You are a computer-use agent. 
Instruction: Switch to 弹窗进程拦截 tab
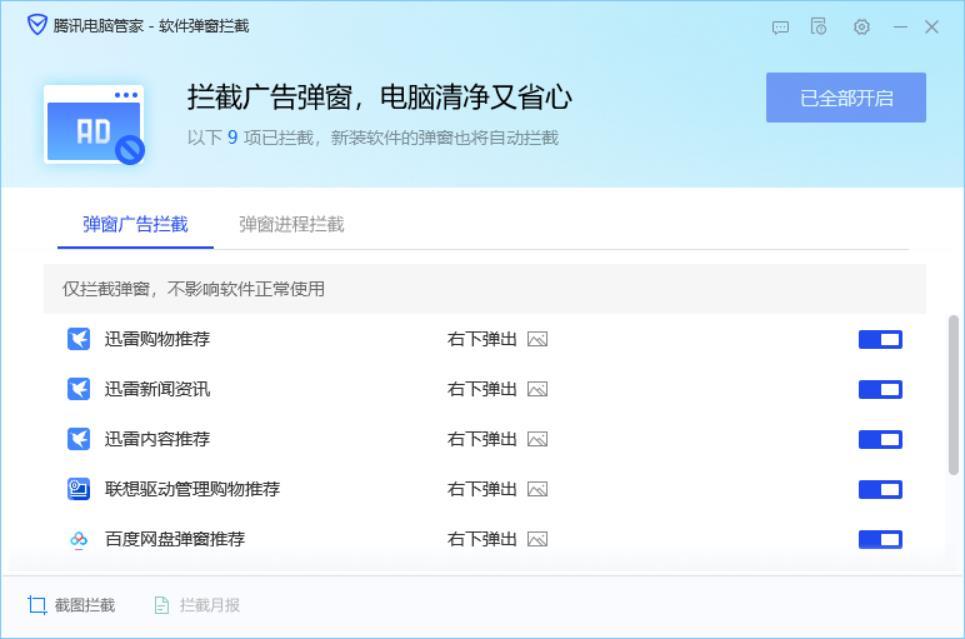(x=292, y=225)
